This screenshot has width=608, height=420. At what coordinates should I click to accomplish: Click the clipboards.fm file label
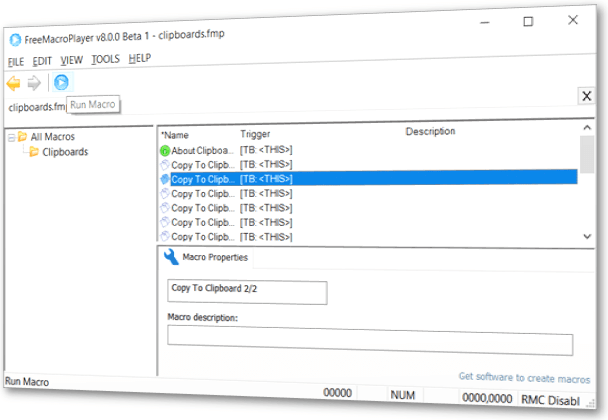(x=37, y=107)
